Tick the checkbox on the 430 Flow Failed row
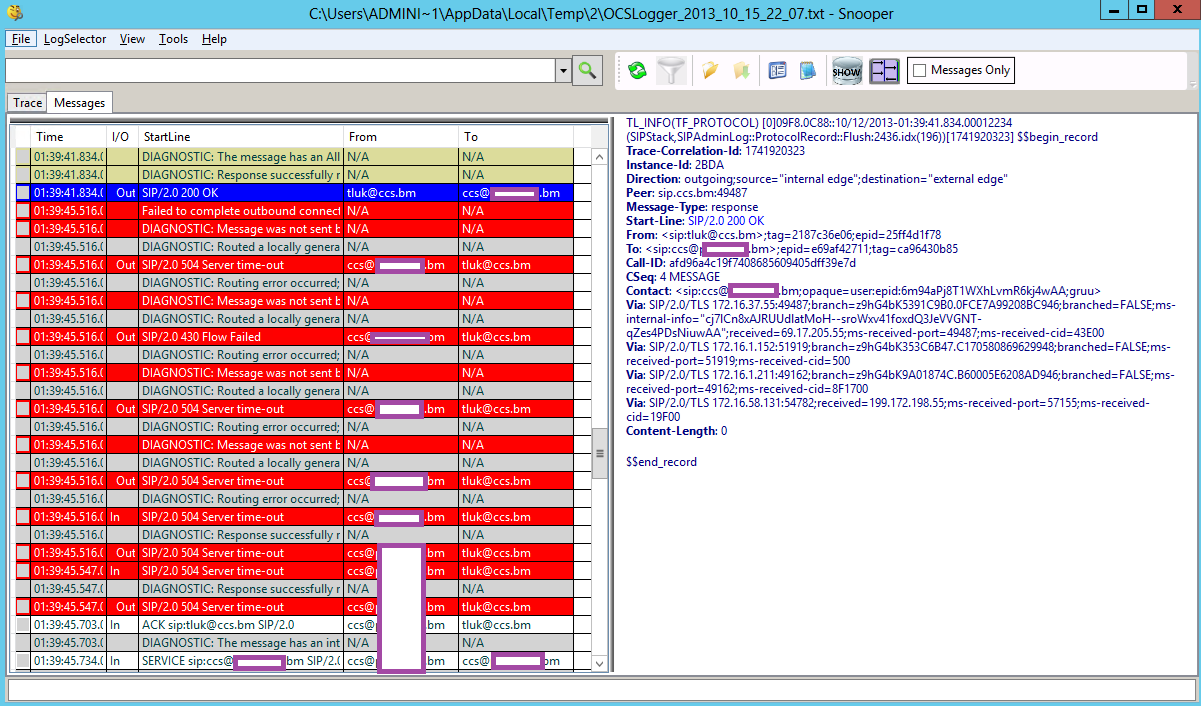 tap(23, 337)
